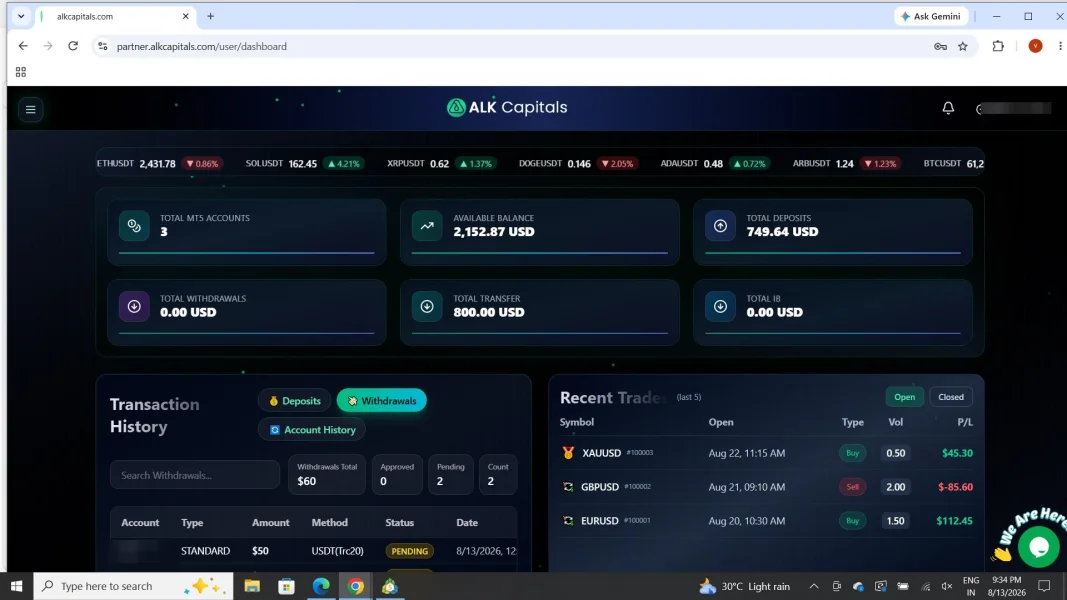Click the Buy badge on XAUUSD row
This screenshot has height=600, width=1067.
852,452
